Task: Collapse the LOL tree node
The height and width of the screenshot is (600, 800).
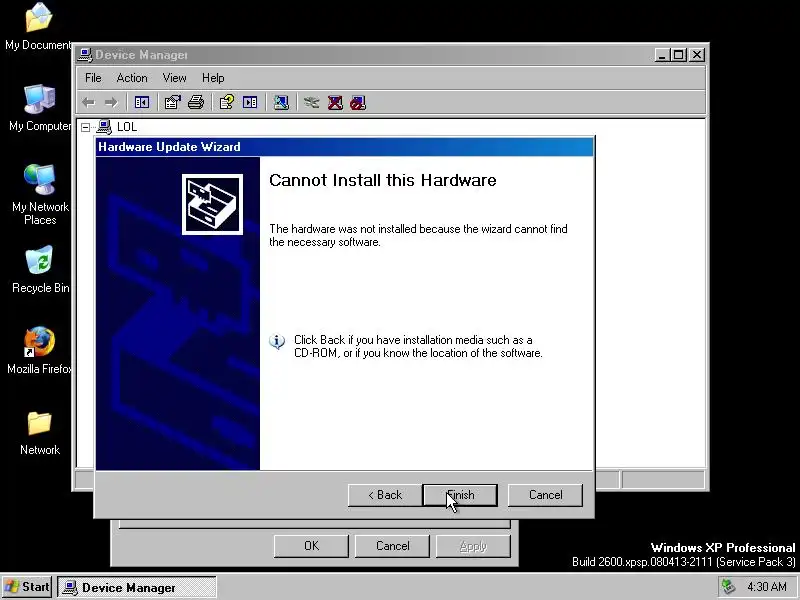Action: pos(85,127)
